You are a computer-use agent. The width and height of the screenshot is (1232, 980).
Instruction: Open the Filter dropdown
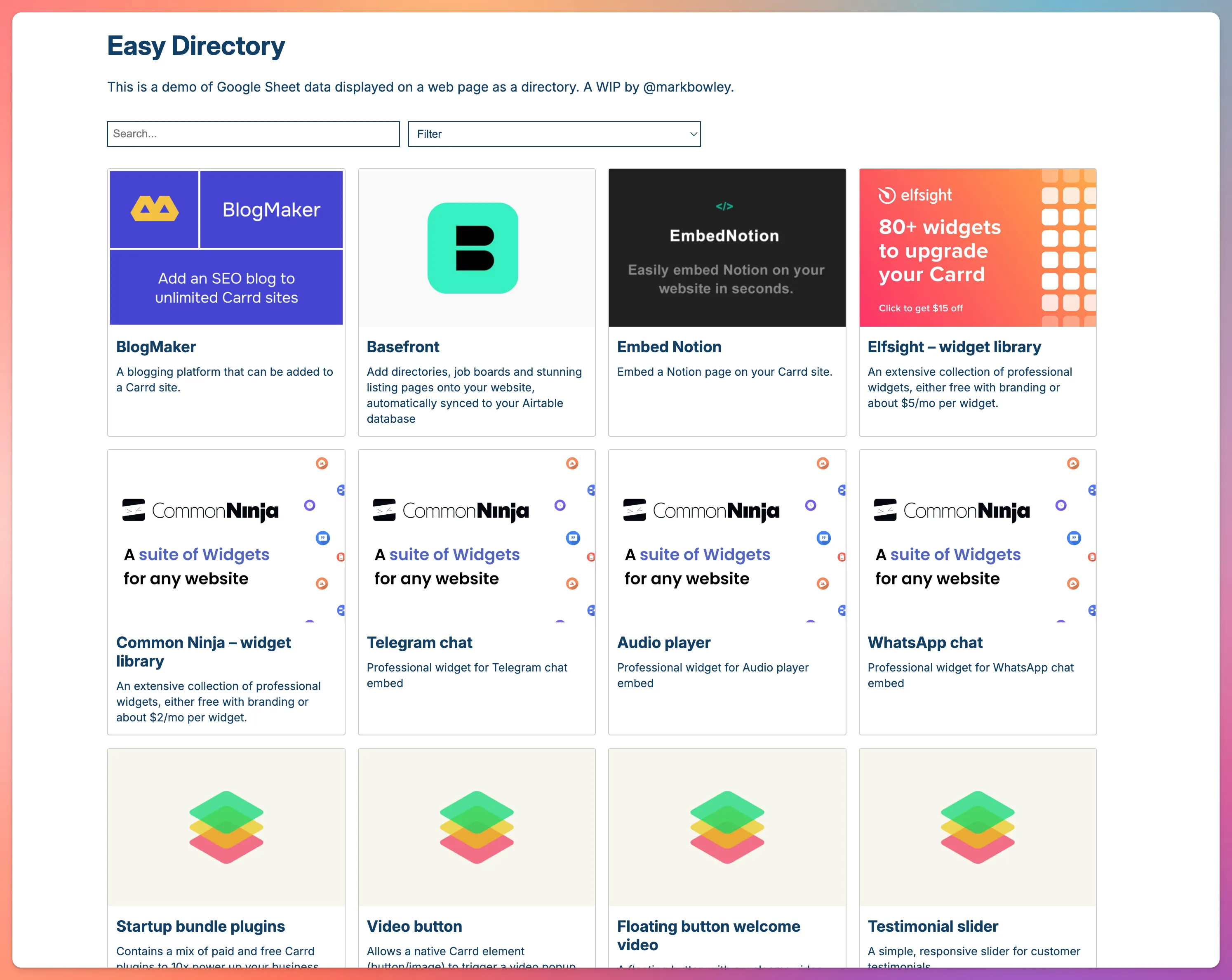coord(554,134)
